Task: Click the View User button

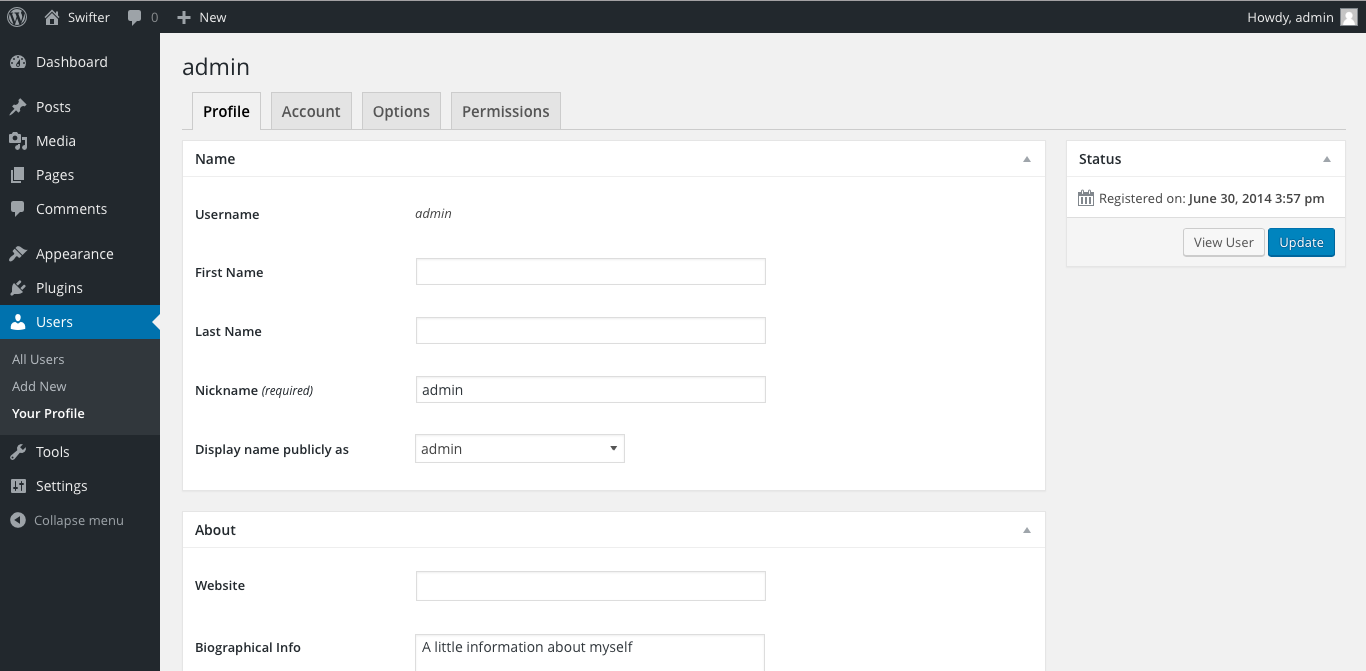Action: pyautogui.click(x=1223, y=242)
